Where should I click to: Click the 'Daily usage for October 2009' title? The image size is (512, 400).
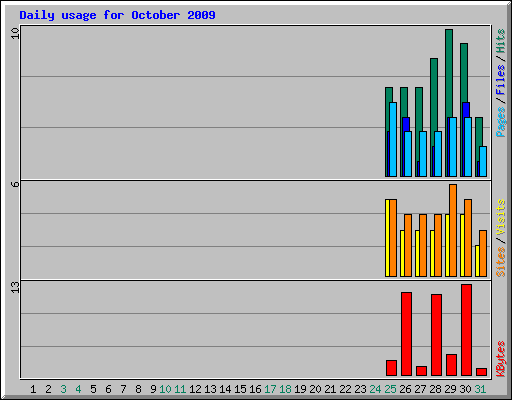point(117,15)
